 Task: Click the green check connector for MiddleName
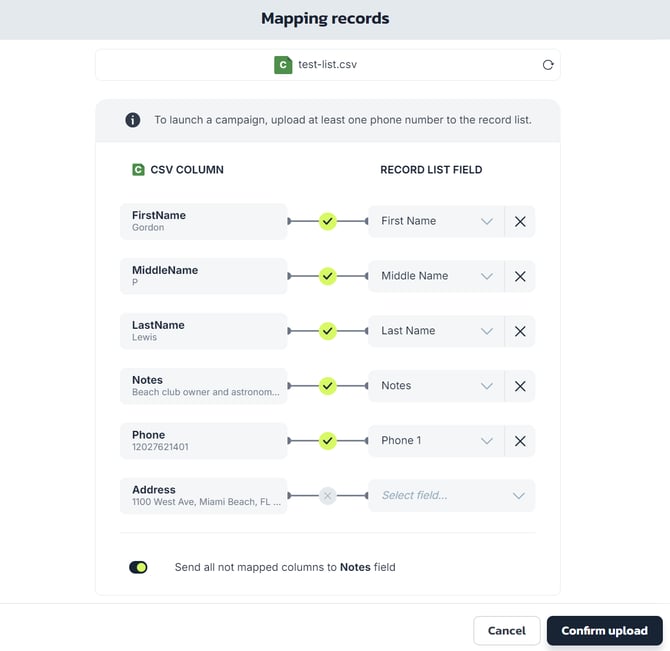pyautogui.click(x=327, y=276)
